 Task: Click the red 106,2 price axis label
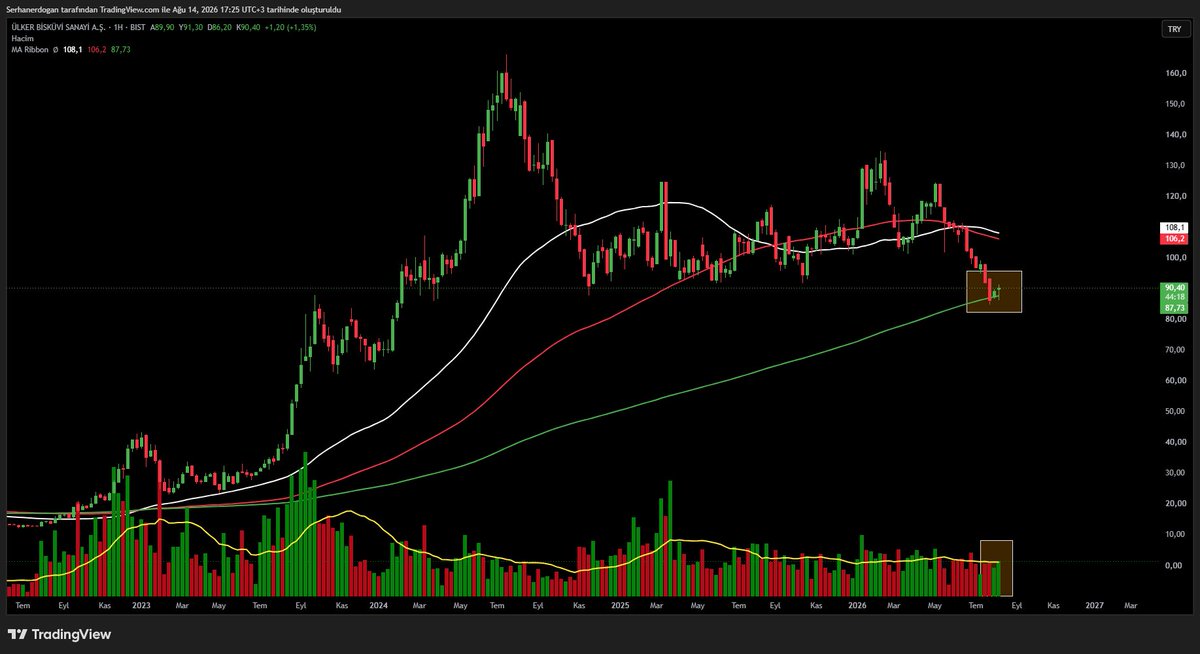click(x=1173, y=239)
